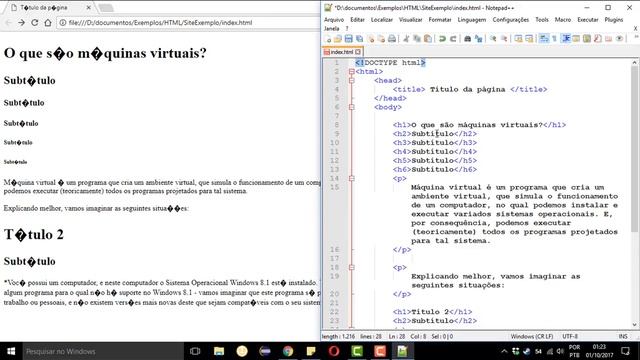
Task: Click the browser home icon
Action: tap(48, 23)
